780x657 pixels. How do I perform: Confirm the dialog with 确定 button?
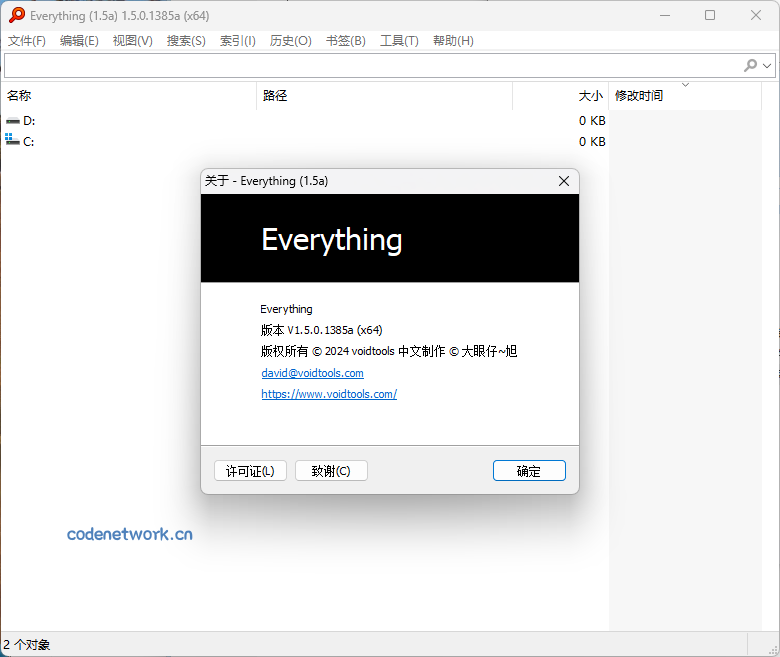529,470
